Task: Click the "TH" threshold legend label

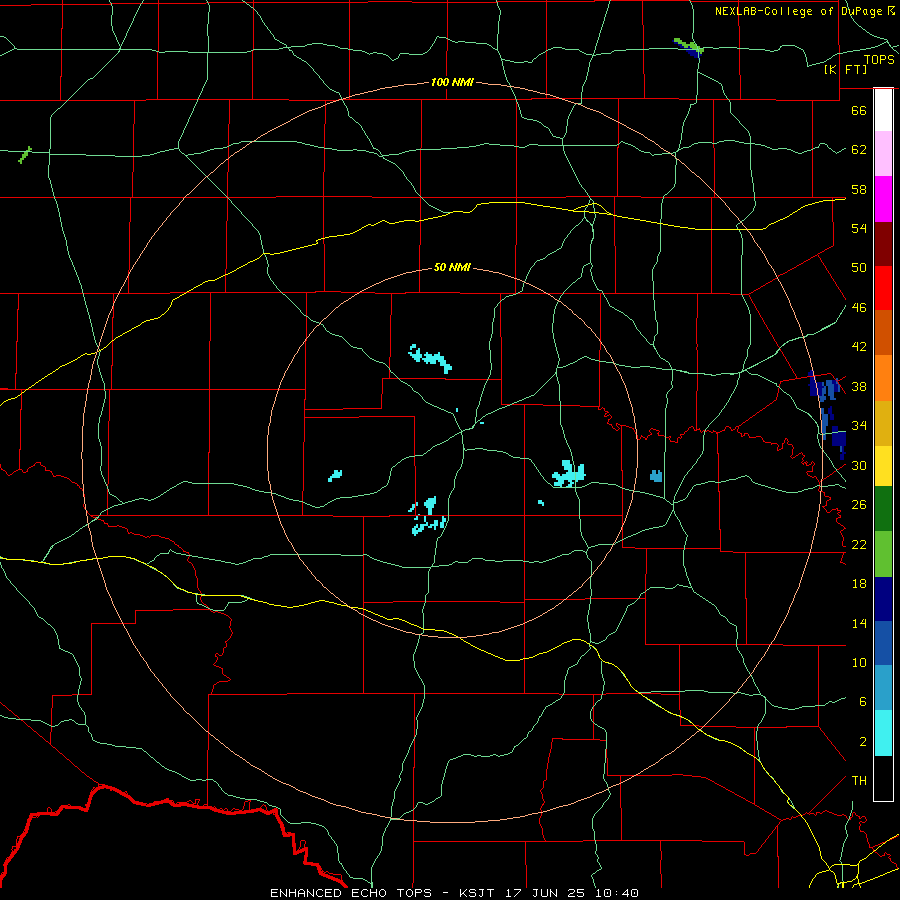Action: click(859, 780)
